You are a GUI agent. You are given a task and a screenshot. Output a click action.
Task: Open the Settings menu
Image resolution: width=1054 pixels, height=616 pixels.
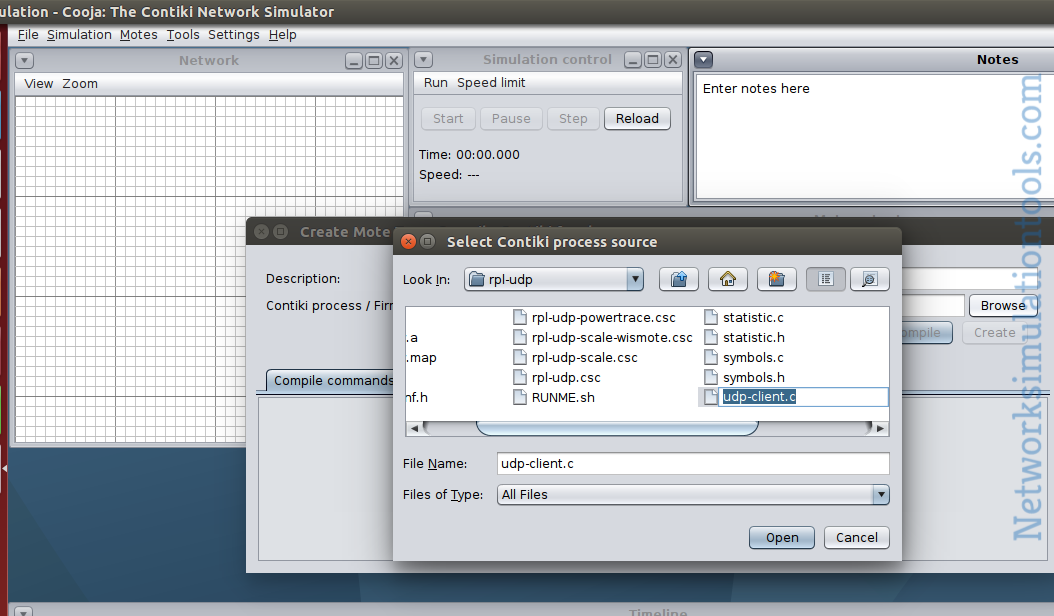(233, 34)
